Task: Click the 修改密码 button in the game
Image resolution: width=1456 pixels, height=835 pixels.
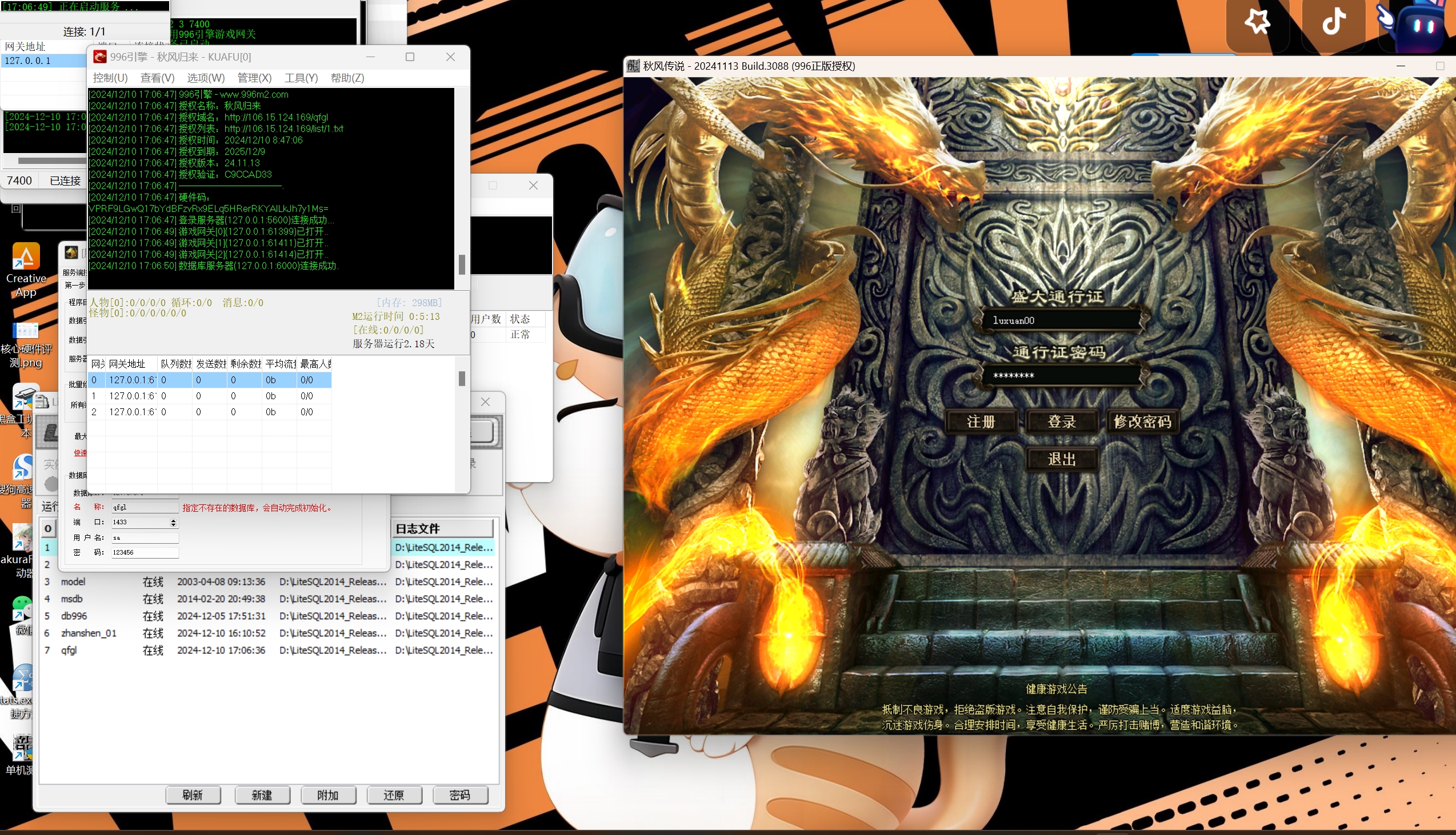Action: pyautogui.click(x=1142, y=422)
